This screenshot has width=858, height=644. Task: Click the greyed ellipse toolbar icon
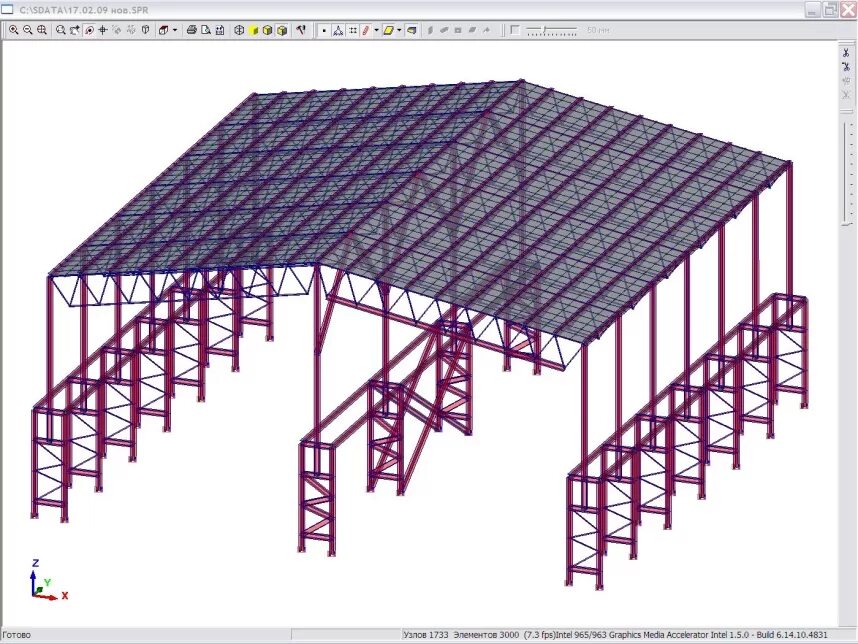click(x=444, y=30)
